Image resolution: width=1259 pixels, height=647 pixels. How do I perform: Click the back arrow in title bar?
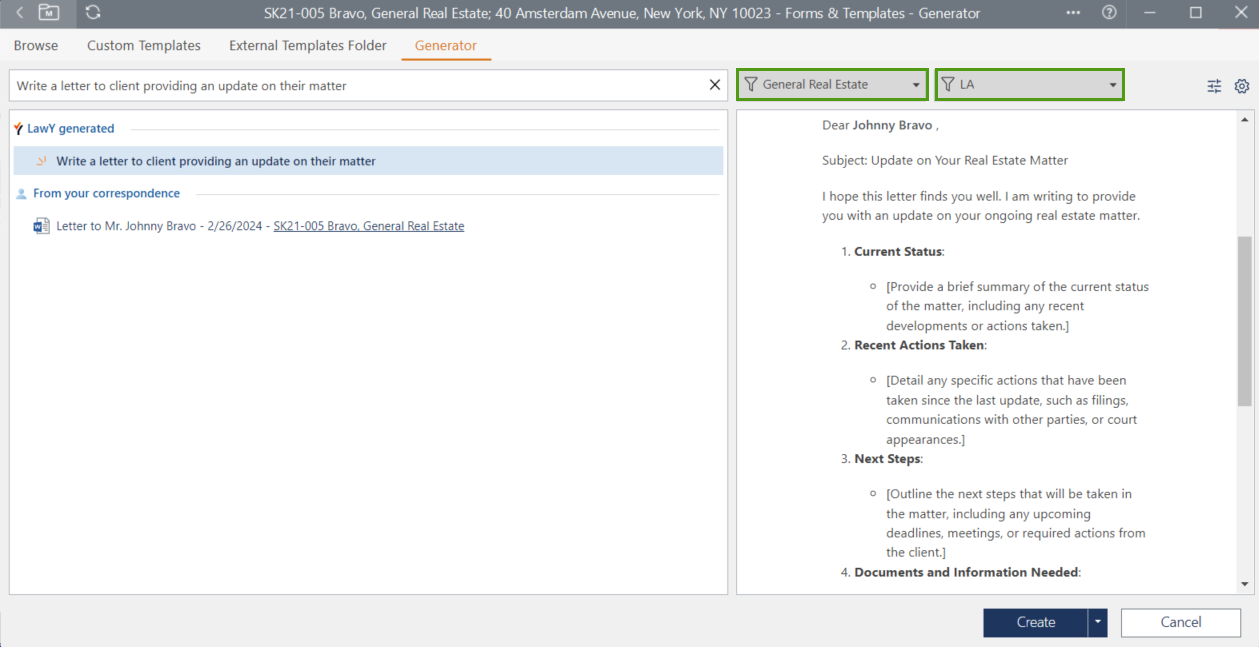point(19,13)
